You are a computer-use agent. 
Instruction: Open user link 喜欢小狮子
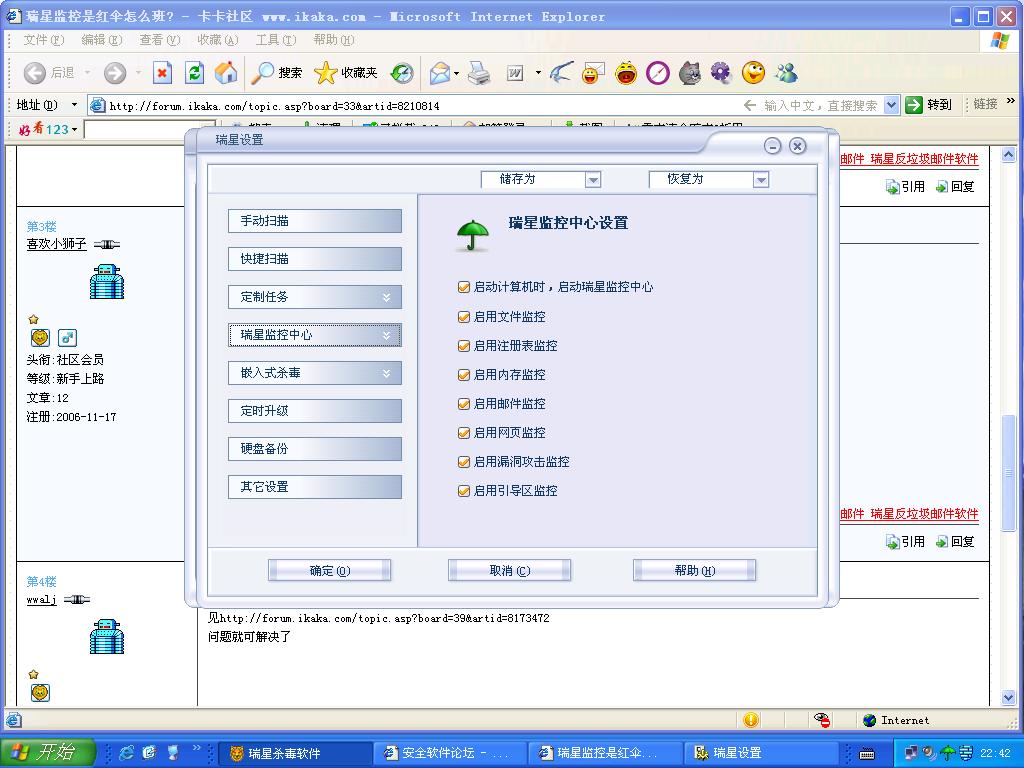click(x=56, y=244)
